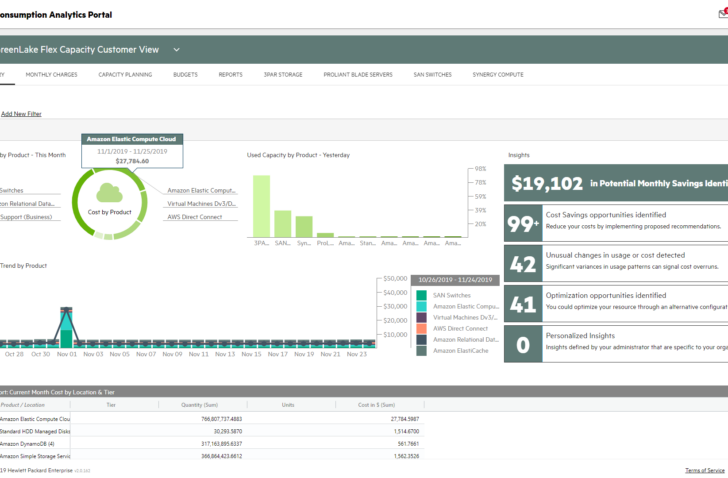Open the Terms of Service link

(x=705, y=470)
